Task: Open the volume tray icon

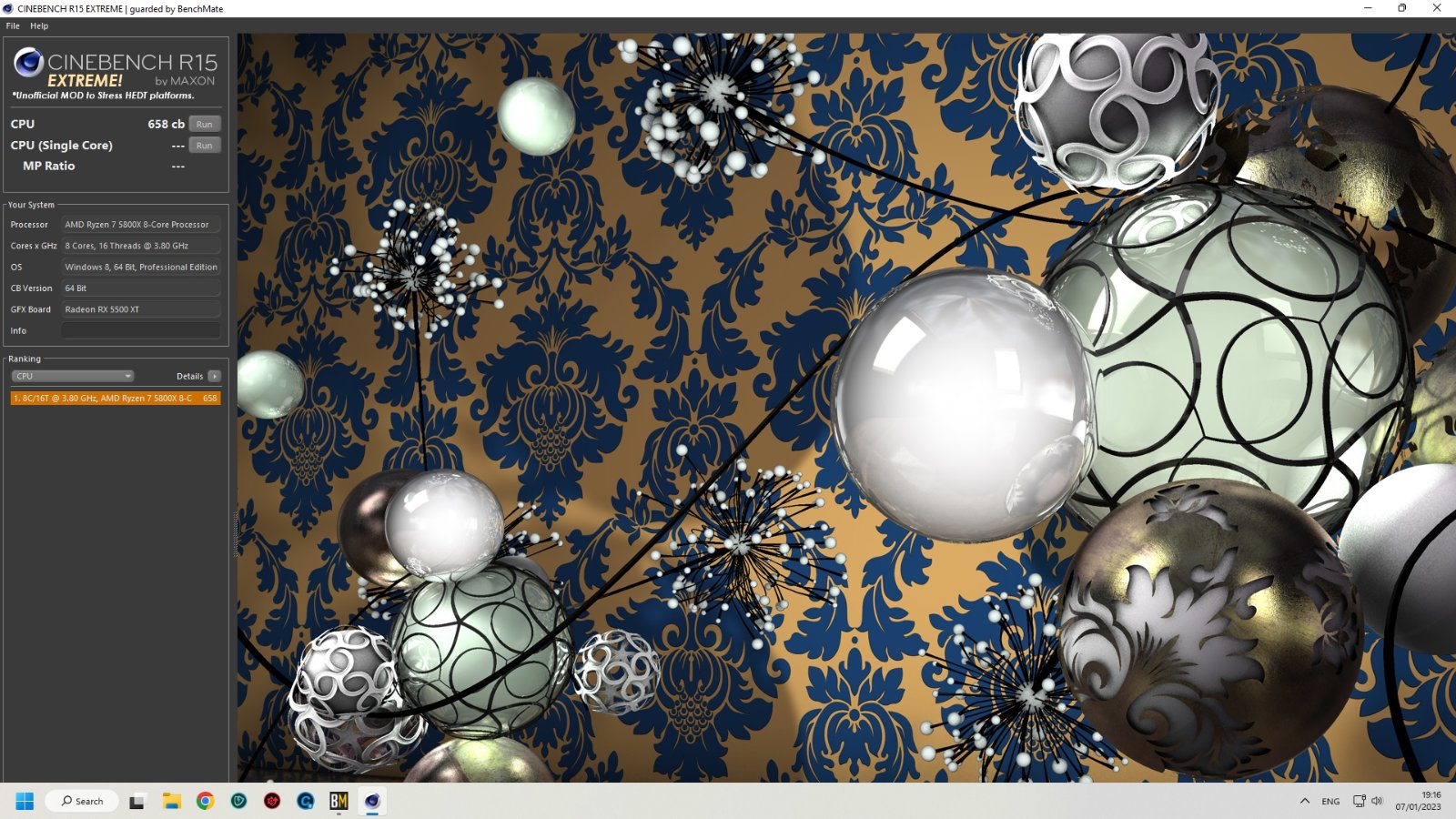Action: (1377, 801)
